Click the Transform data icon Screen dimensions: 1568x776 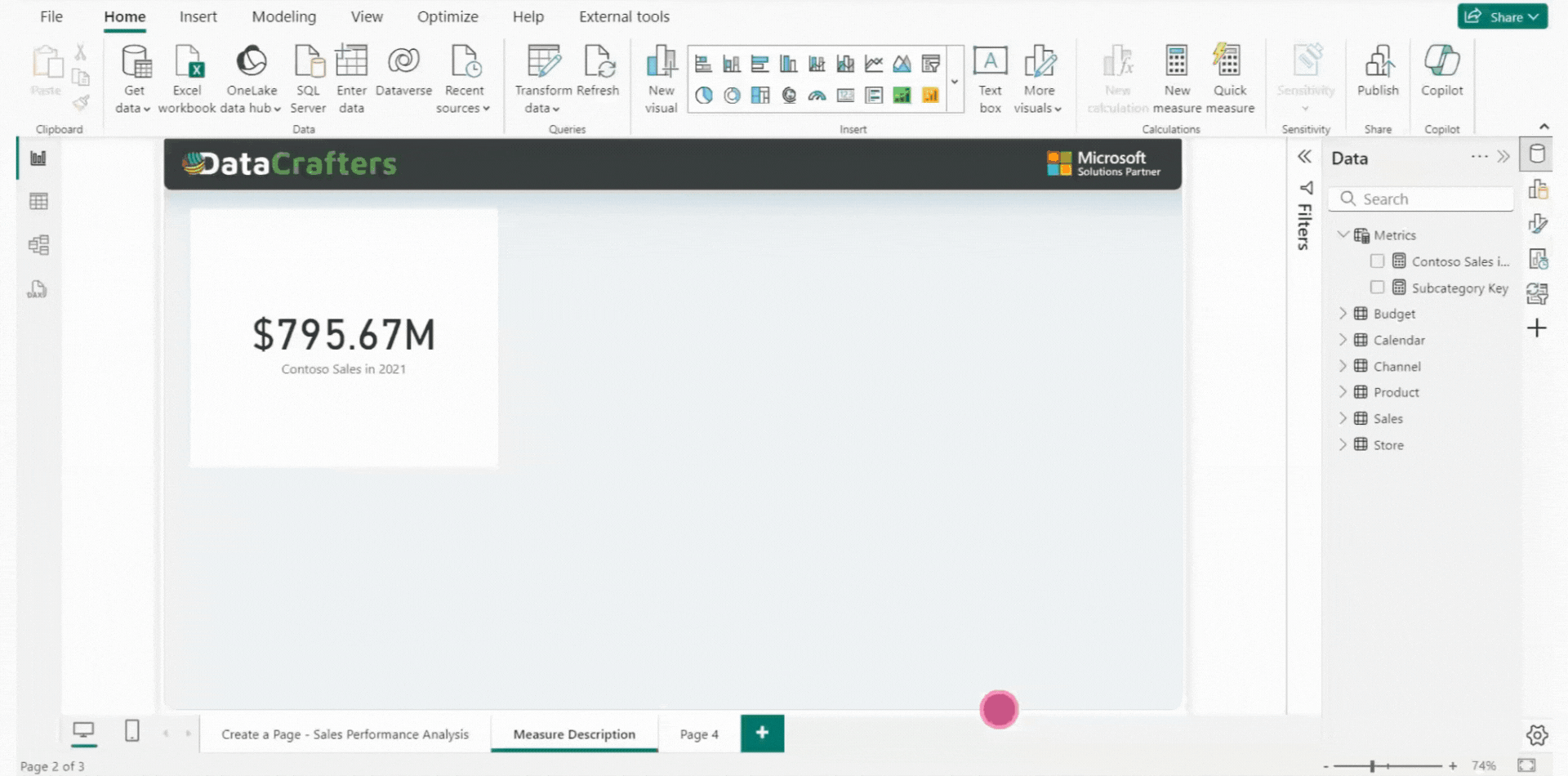[x=543, y=62]
